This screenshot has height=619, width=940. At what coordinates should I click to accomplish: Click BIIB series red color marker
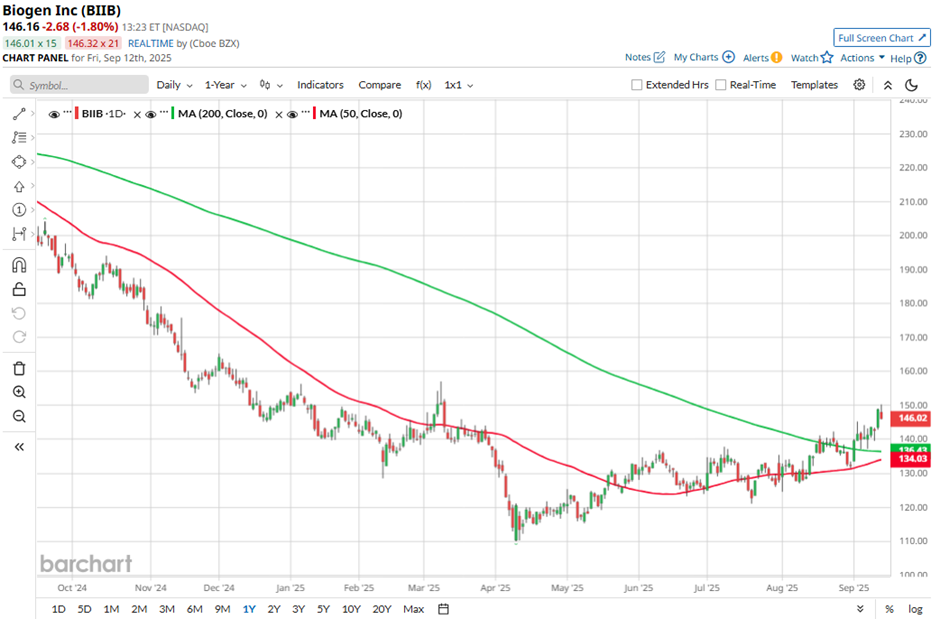tap(77, 114)
